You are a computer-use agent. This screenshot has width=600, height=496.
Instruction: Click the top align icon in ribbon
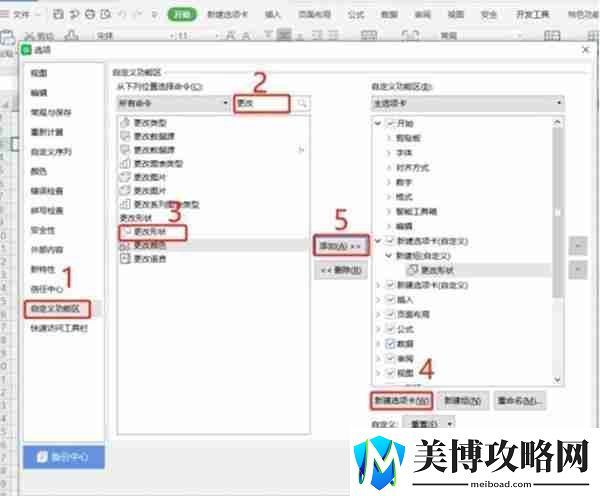[x=269, y=36]
